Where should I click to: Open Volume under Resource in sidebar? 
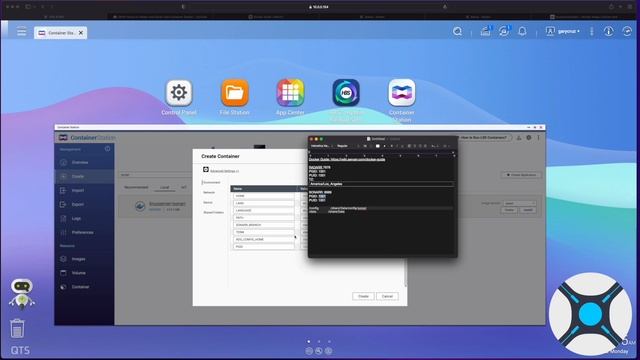point(84,273)
